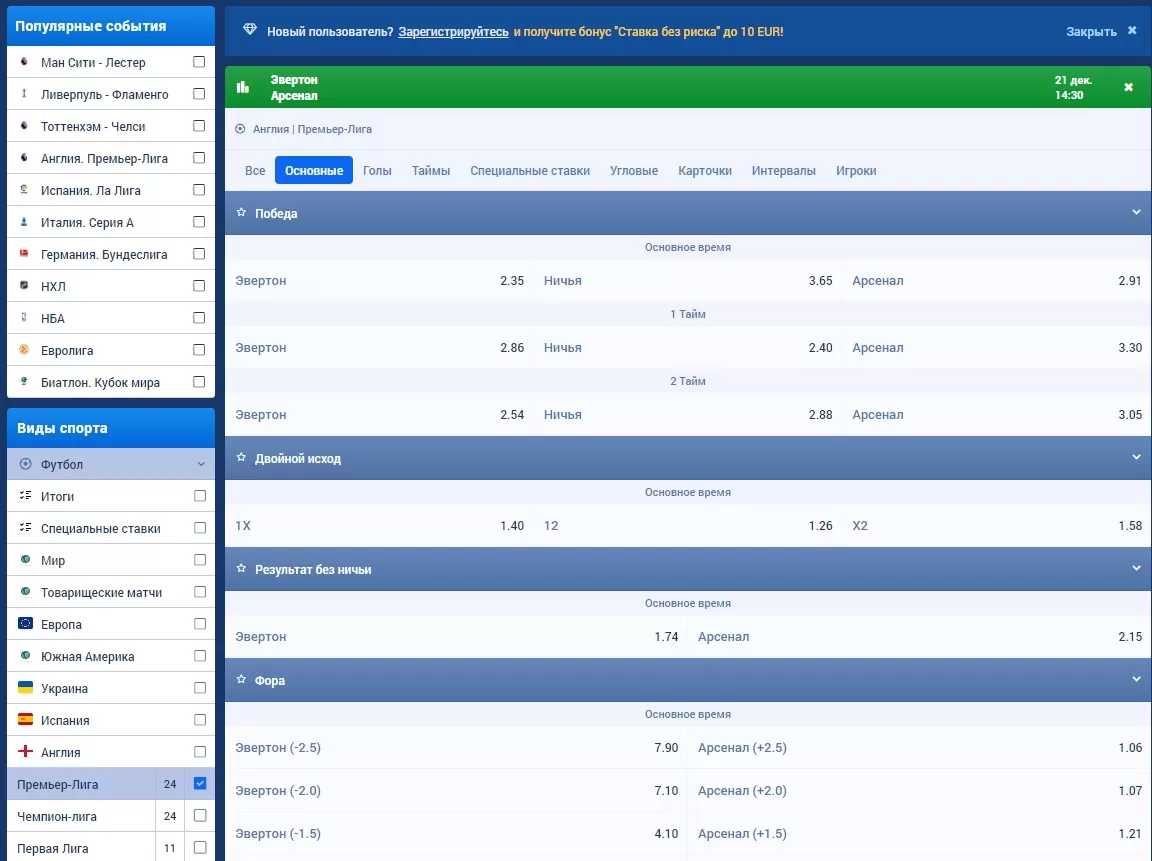Viewport: 1152px width, 861px height.
Task: Mark Фора market with star icon
Action: click(241, 680)
